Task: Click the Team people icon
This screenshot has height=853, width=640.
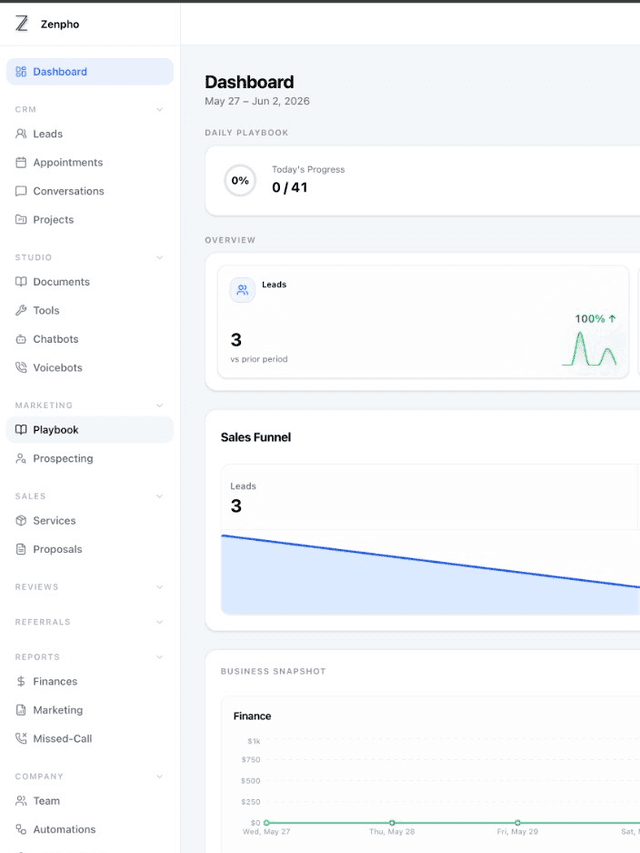Action: 21,801
